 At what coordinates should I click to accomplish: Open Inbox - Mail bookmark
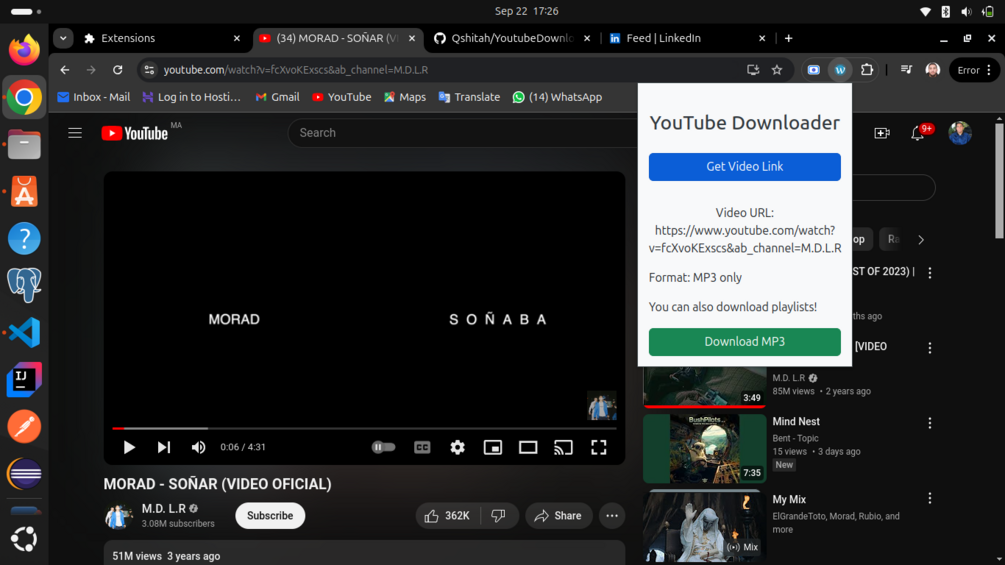94,97
